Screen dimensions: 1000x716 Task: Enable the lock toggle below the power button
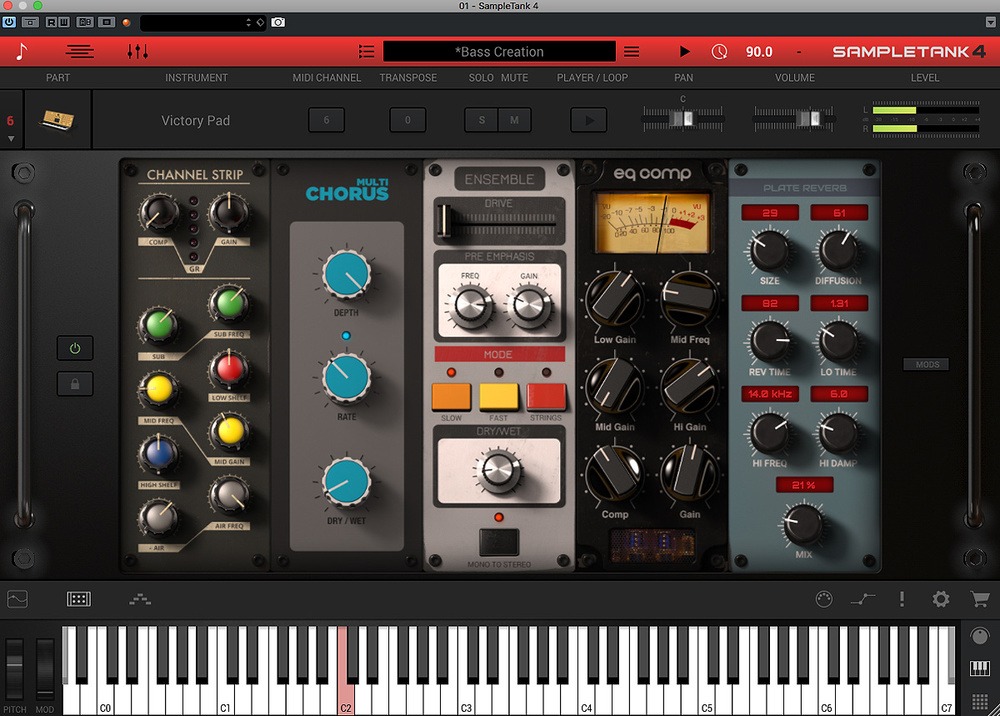[x=75, y=384]
